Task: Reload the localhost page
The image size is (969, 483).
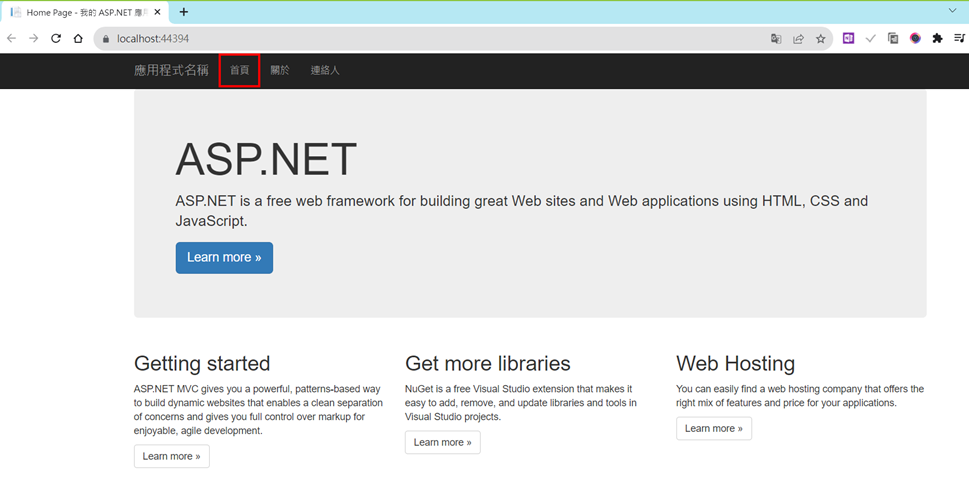Action: point(56,38)
